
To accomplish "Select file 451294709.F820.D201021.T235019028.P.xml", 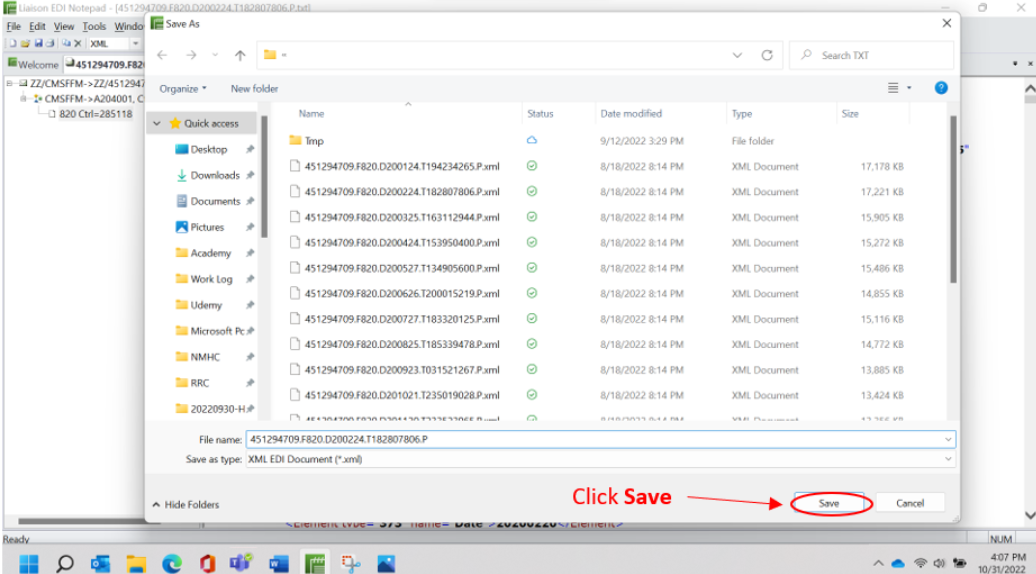I will click(x=401, y=395).
